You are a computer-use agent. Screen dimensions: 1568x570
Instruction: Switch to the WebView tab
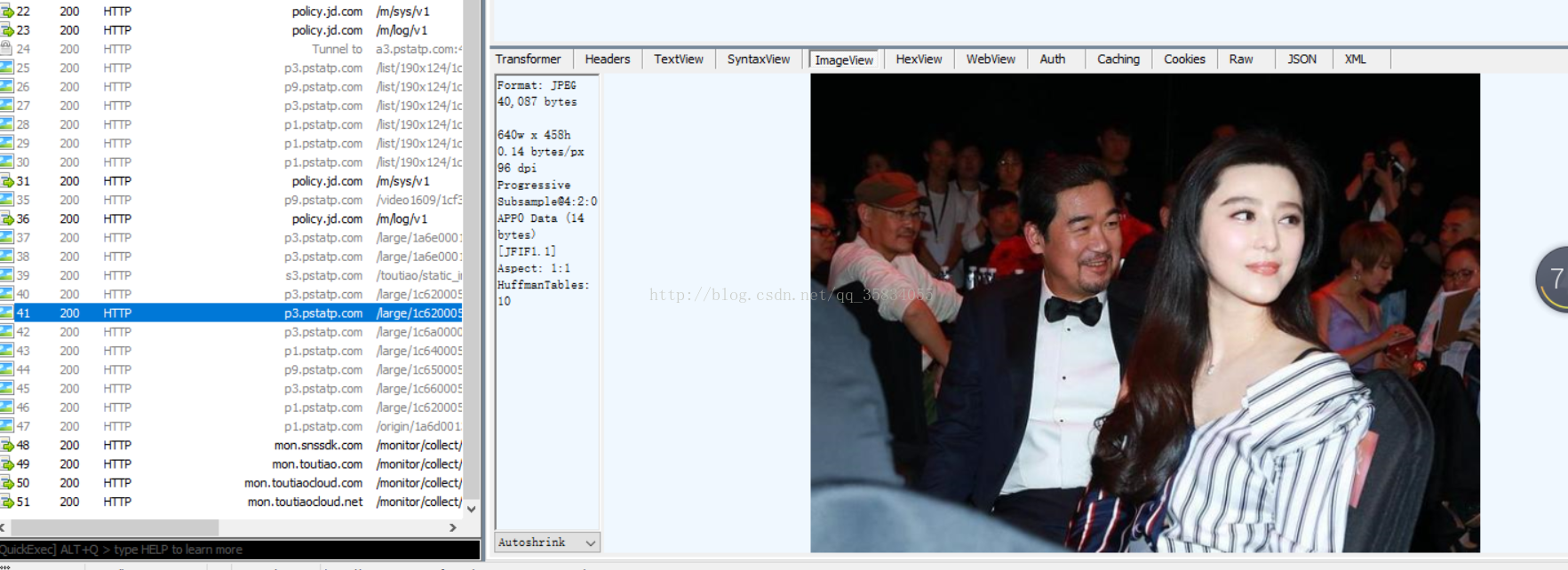pyautogui.click(x=991, y=59)
